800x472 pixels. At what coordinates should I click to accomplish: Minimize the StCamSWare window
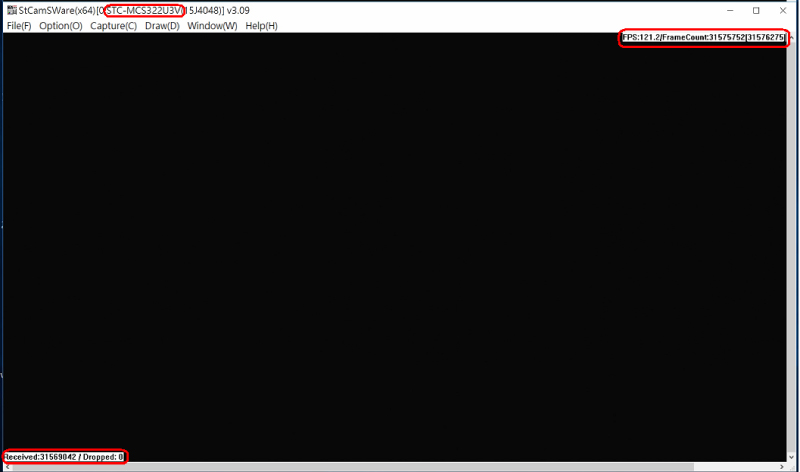click(728, 10)
